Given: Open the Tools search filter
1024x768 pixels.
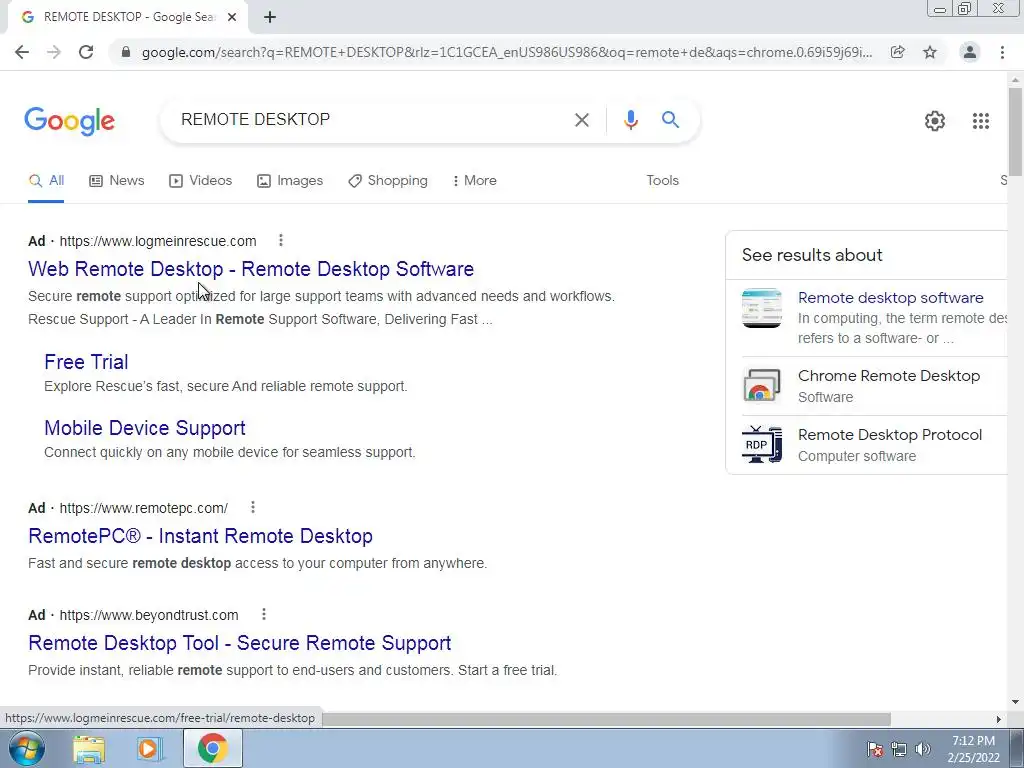Looking at the screenshot, I should point(662,180).
